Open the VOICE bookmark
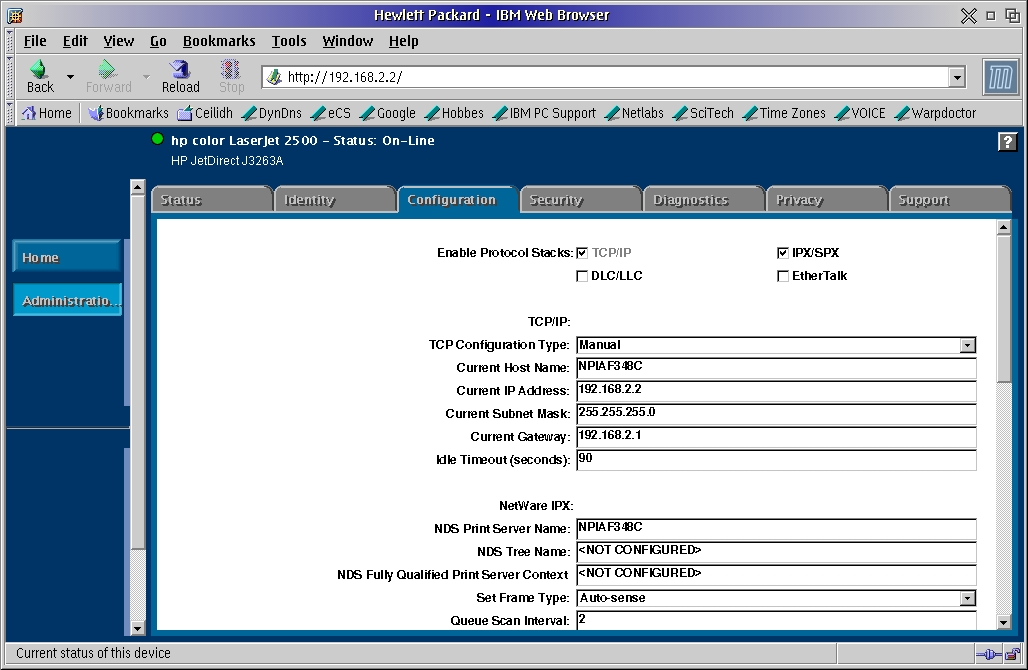Image resolution: width=1028 pixels, height=670 pixels. 860,113
